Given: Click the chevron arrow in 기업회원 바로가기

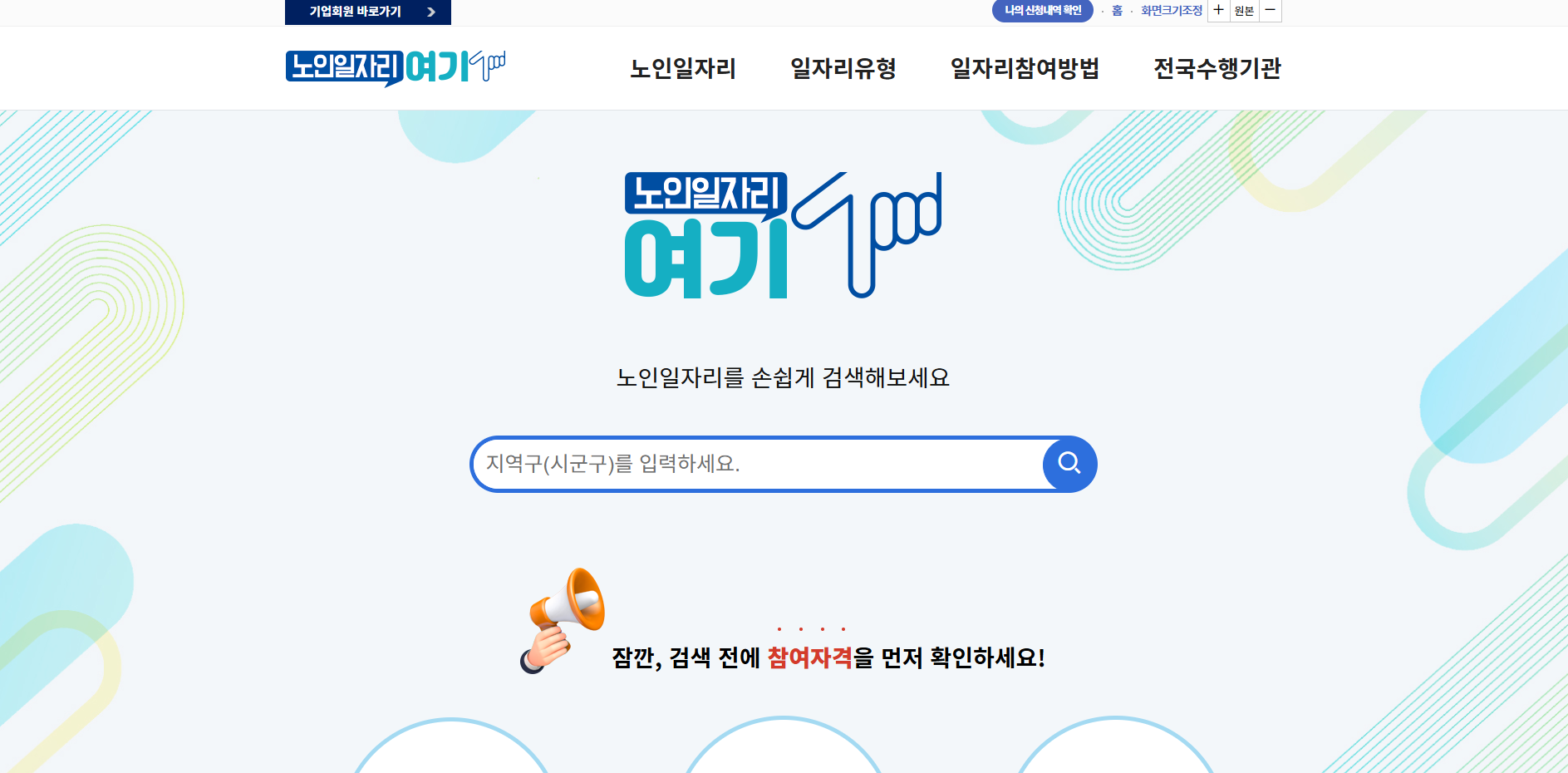Looking at the screenshot, I should coord(430,12).
